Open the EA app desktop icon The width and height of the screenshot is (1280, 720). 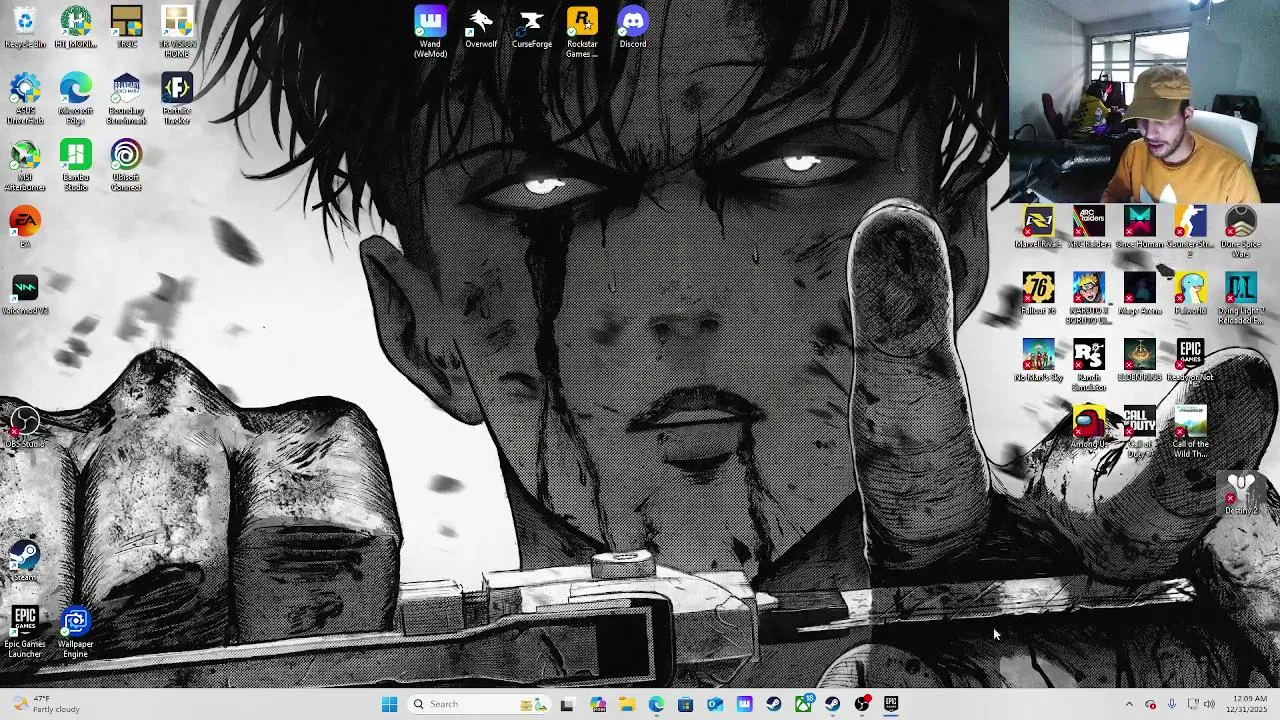tap(25, 227)
